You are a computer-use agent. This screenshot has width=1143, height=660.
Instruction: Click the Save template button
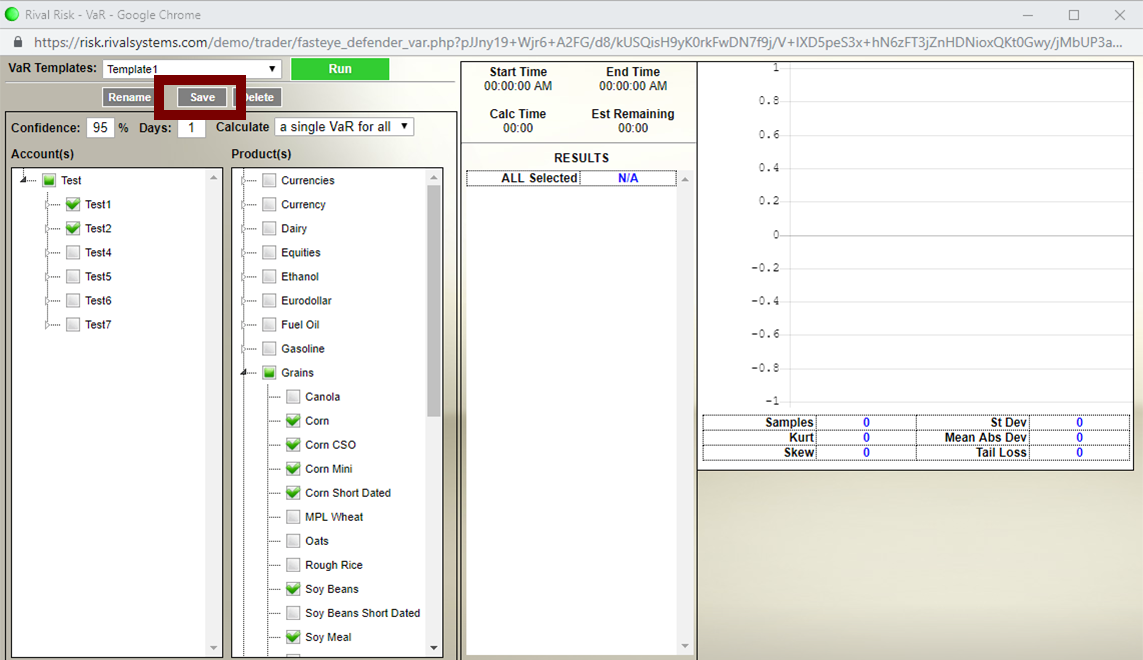pyautogui.click(x=202, y=97)
